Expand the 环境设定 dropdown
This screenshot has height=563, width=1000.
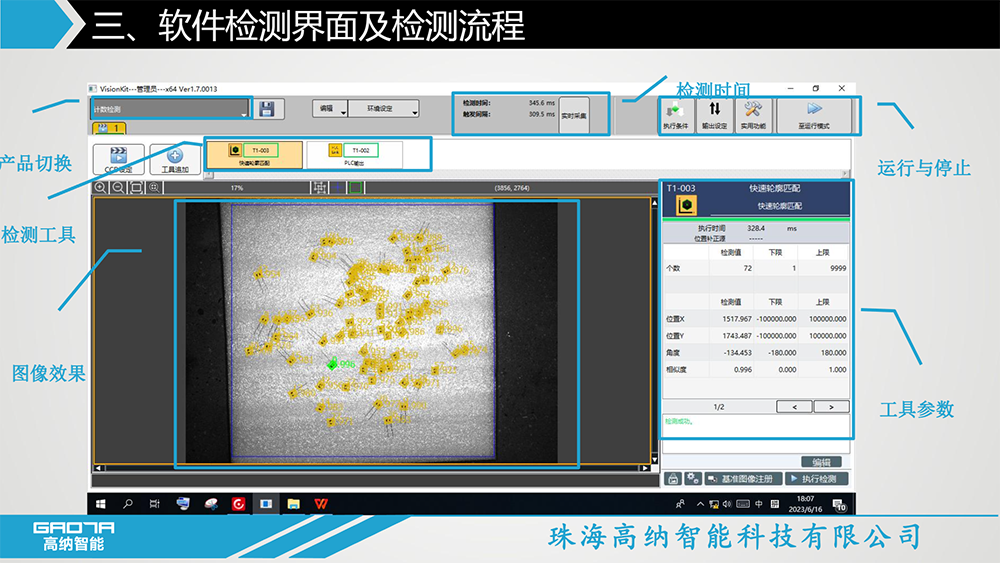pyautogui.click(x=386, y=109)
